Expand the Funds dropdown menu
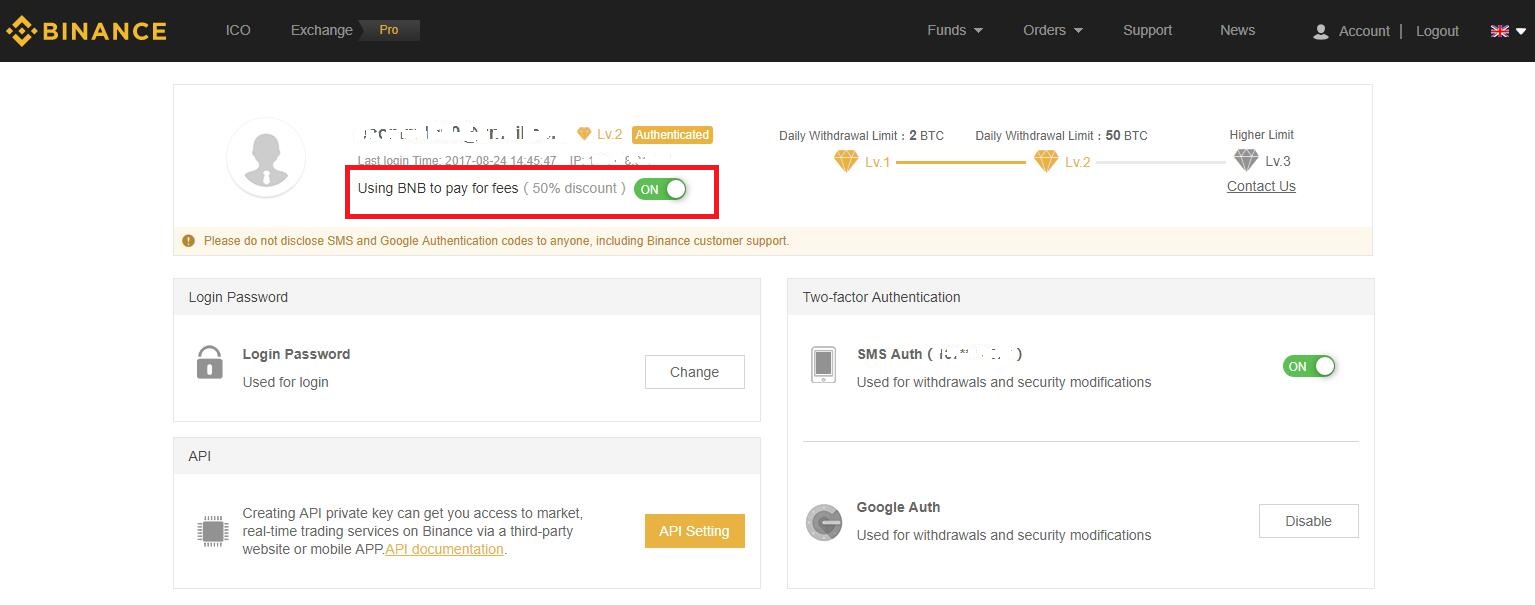The image size is (1535, 605). click(x=955, y=30)
